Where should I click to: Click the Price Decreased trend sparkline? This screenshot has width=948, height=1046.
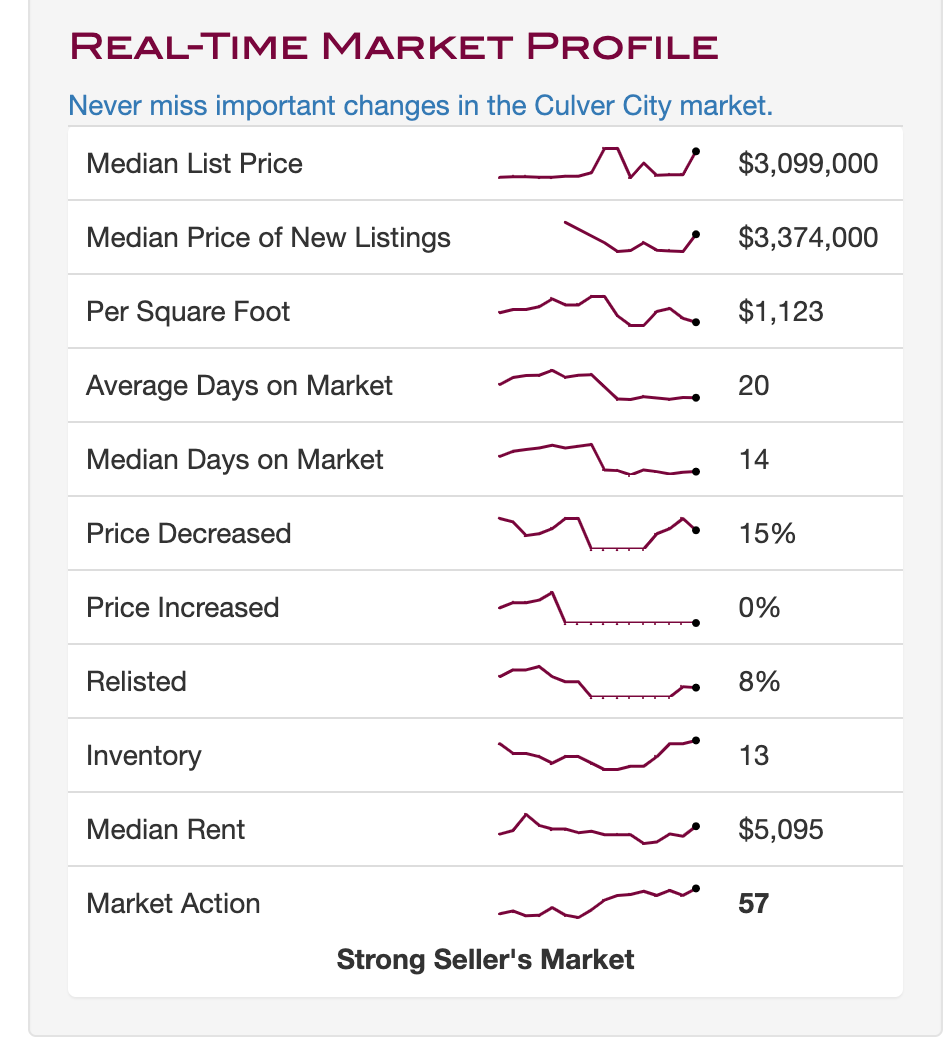click(598, 533)
